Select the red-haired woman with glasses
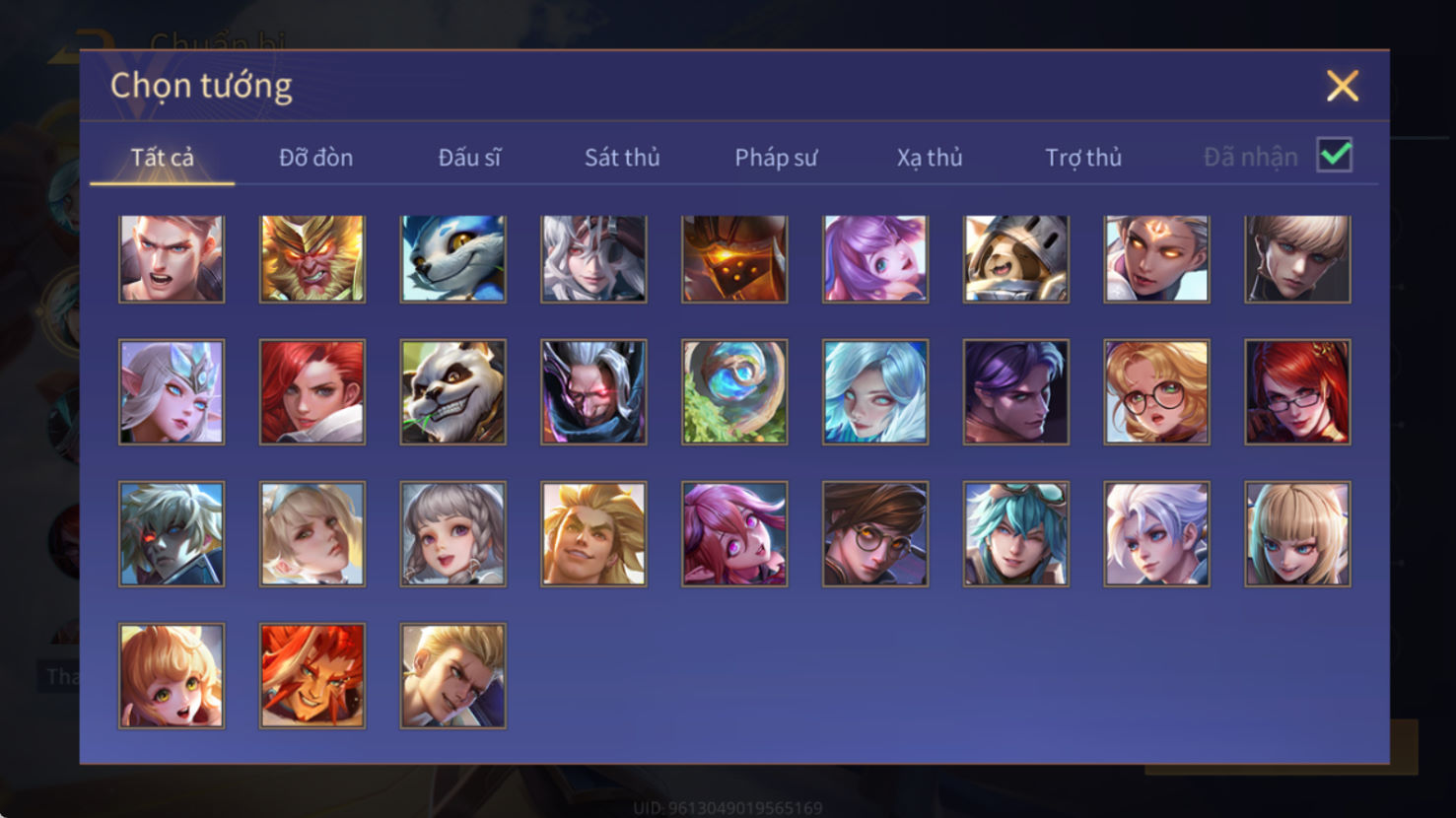1456x818 pixels. click(1297, 392)
